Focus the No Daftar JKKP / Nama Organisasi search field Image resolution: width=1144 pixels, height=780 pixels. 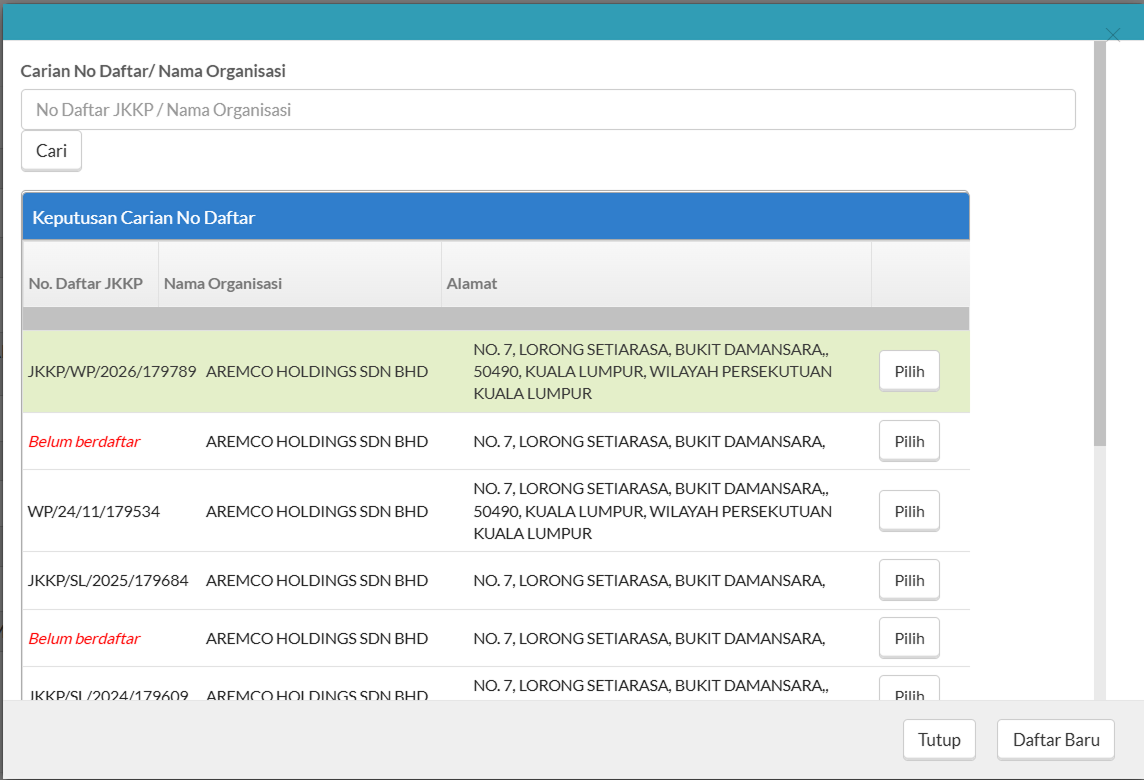coord(548,109)
